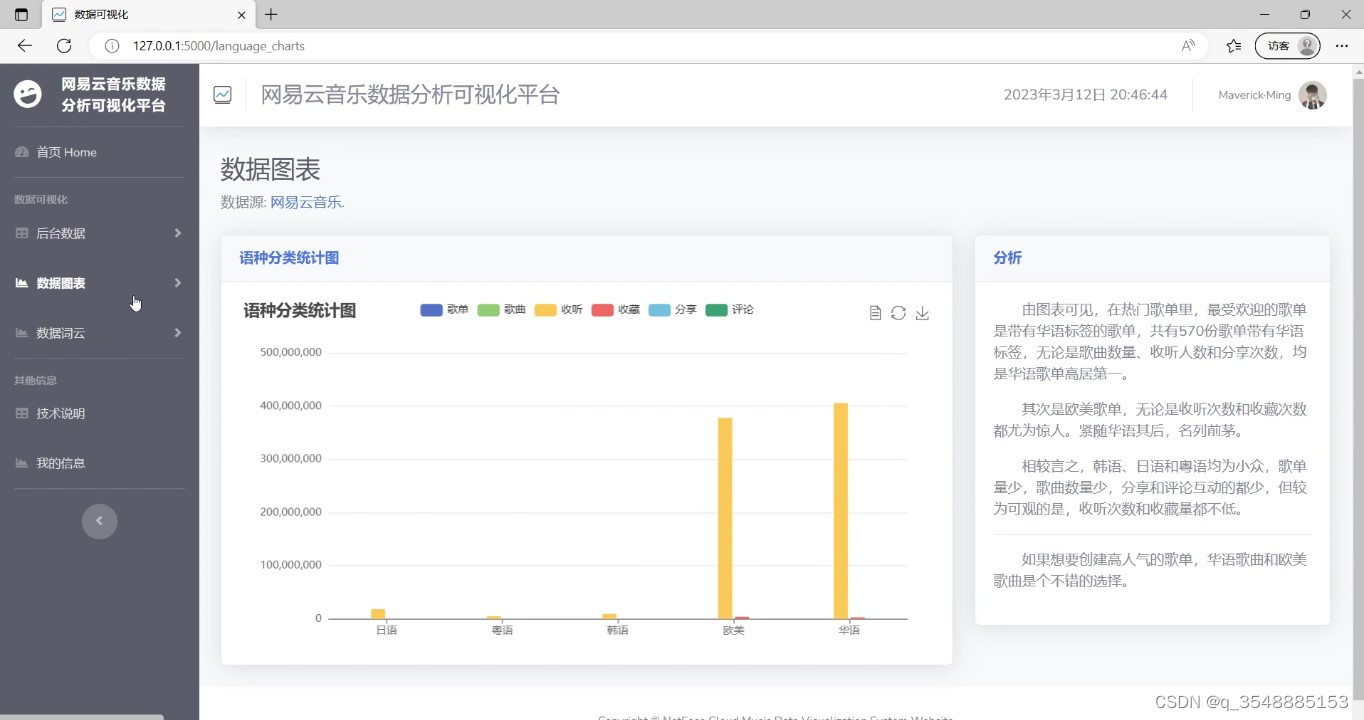Click the table icon beside 技术说明
This screenshot has height=720, width=1364.
click(x=22, y=413)
